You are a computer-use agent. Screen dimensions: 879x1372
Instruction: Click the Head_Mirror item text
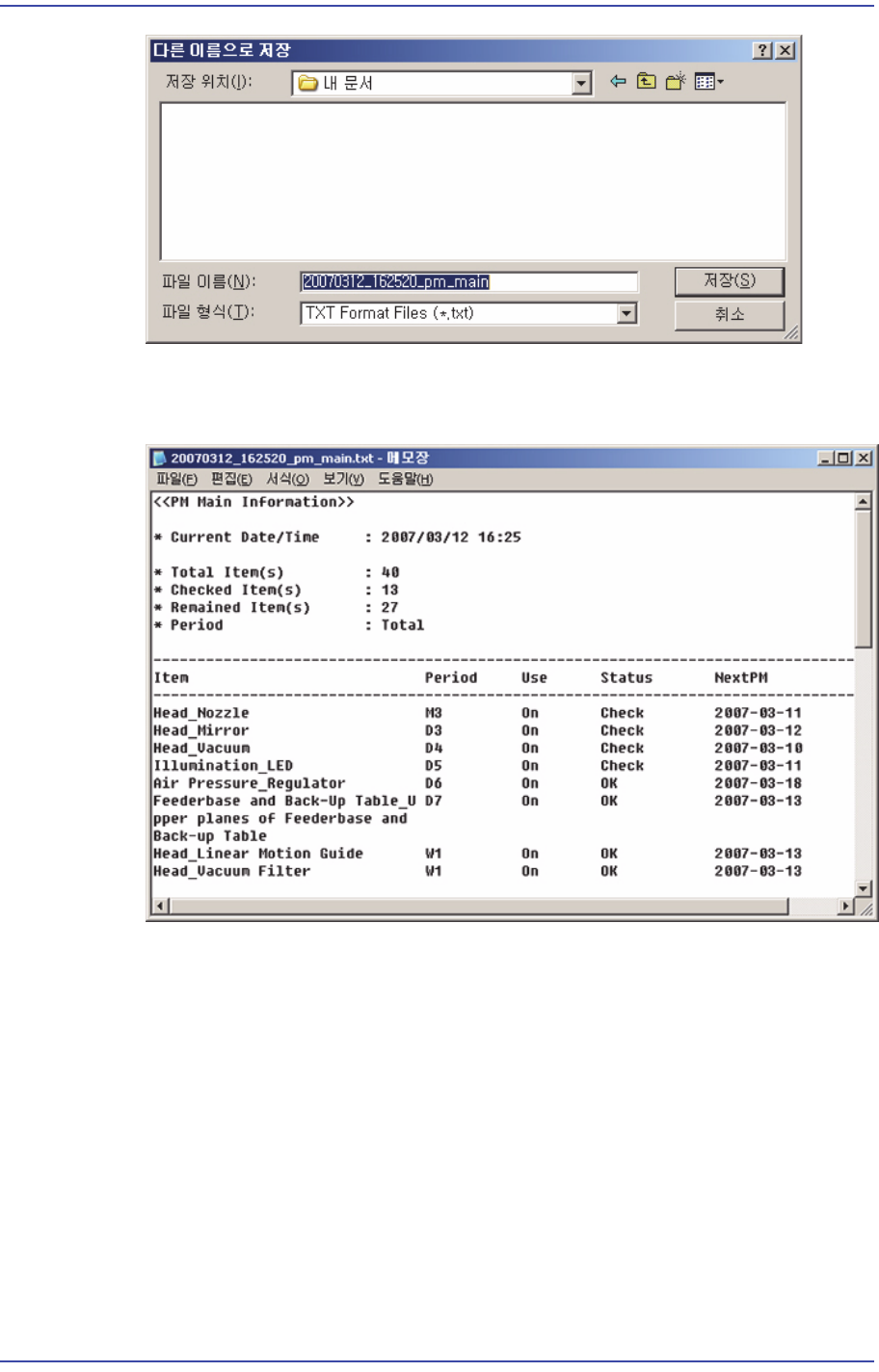pyautogui.click(x=201, y=730)
